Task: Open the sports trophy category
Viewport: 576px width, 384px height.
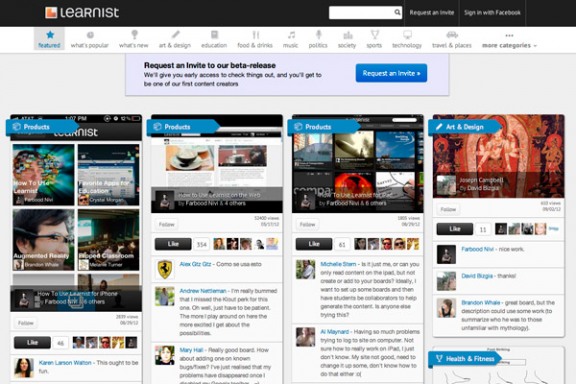Action: [374, 35]
